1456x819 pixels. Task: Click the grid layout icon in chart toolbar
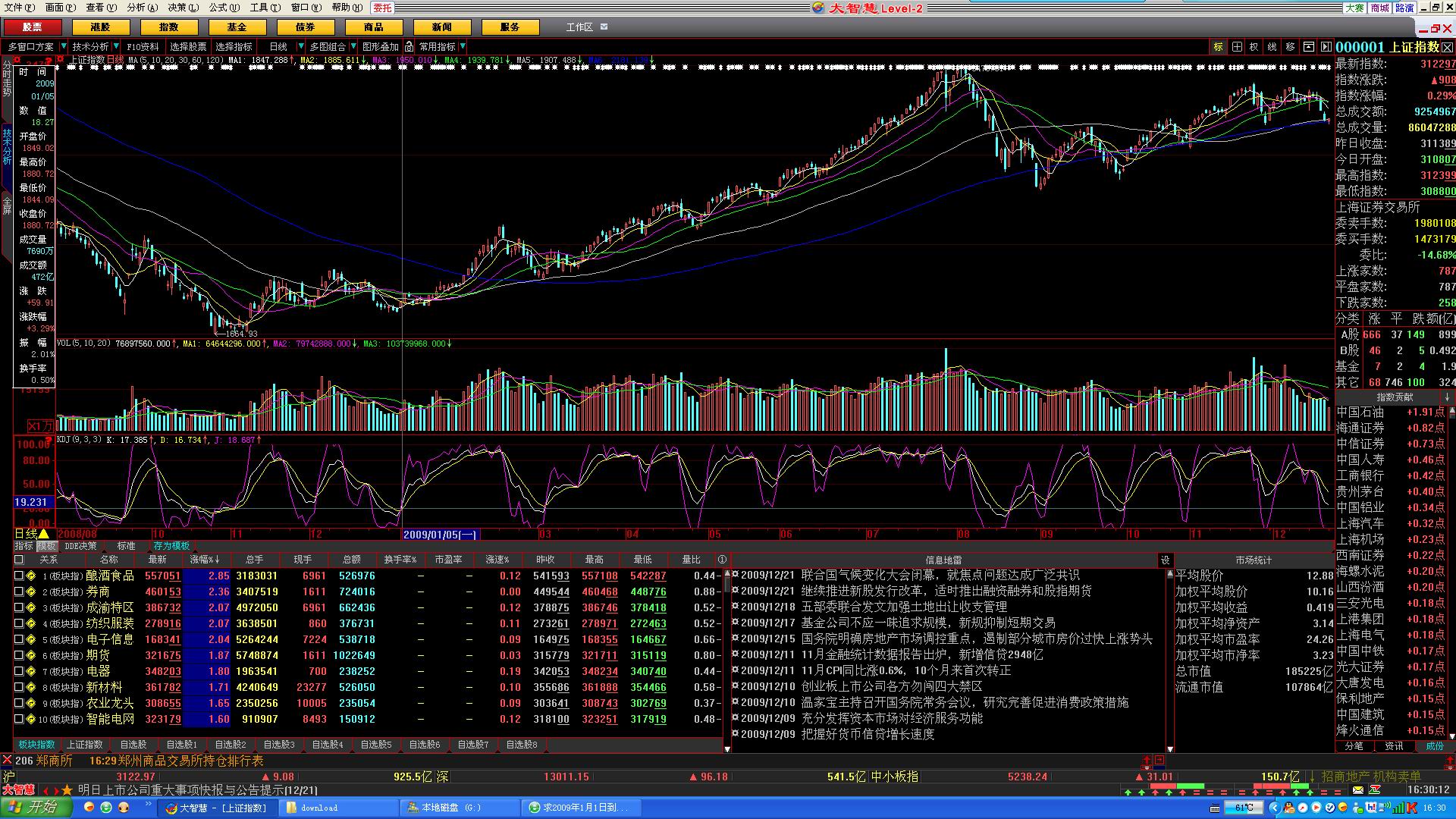point(1237,47)
